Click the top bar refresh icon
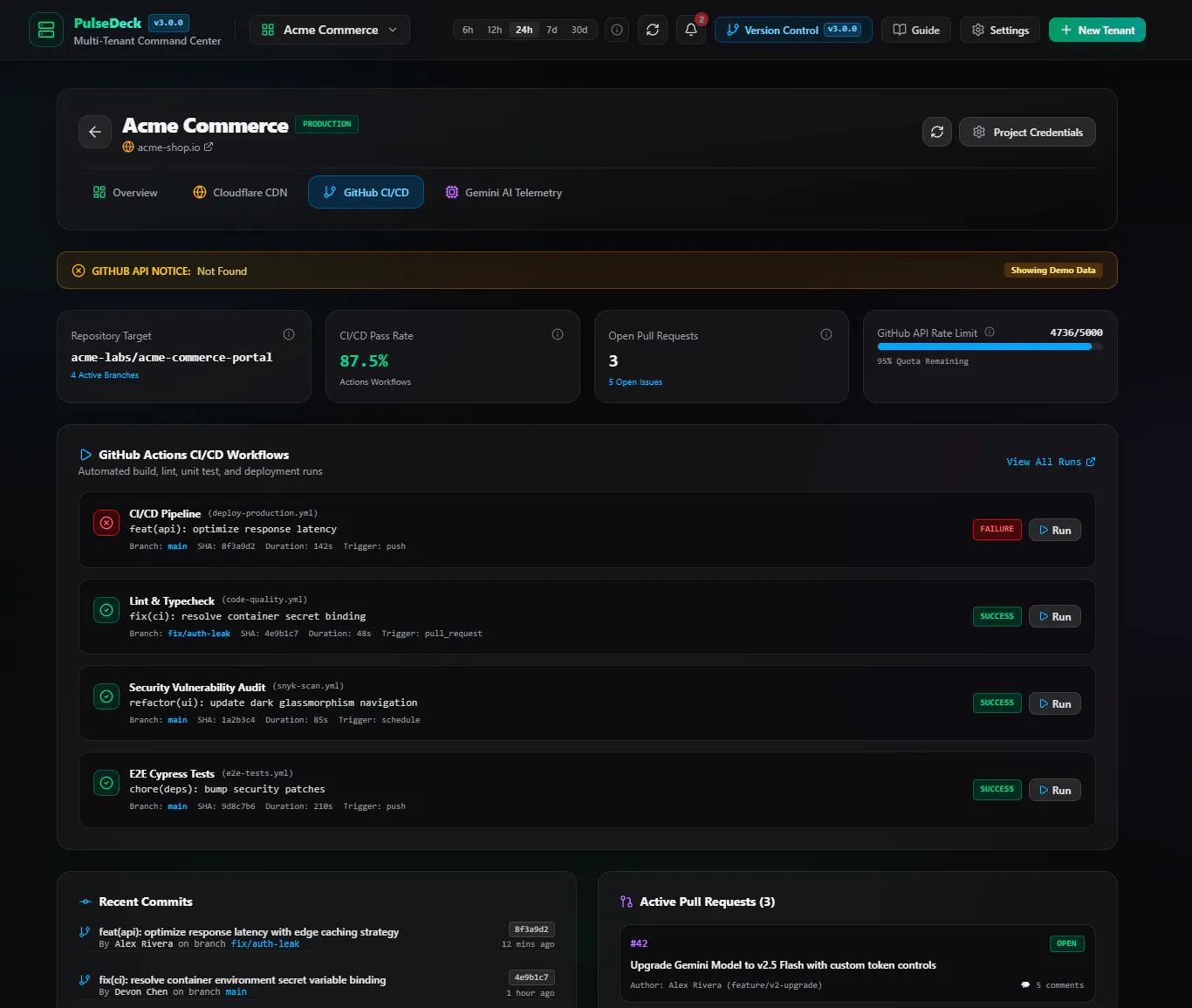The width and height of the screenshot is (1192, 1008). coord(653,30)
